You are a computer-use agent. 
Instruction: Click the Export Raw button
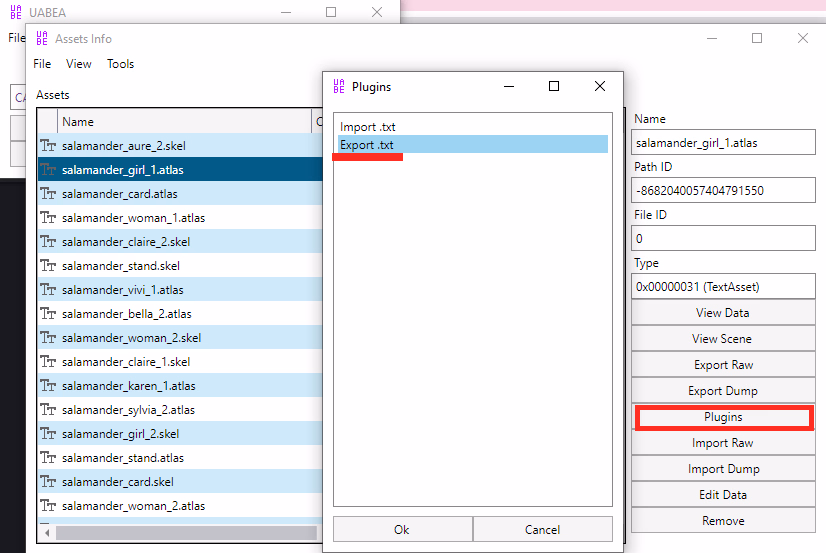tap(723, 365)
